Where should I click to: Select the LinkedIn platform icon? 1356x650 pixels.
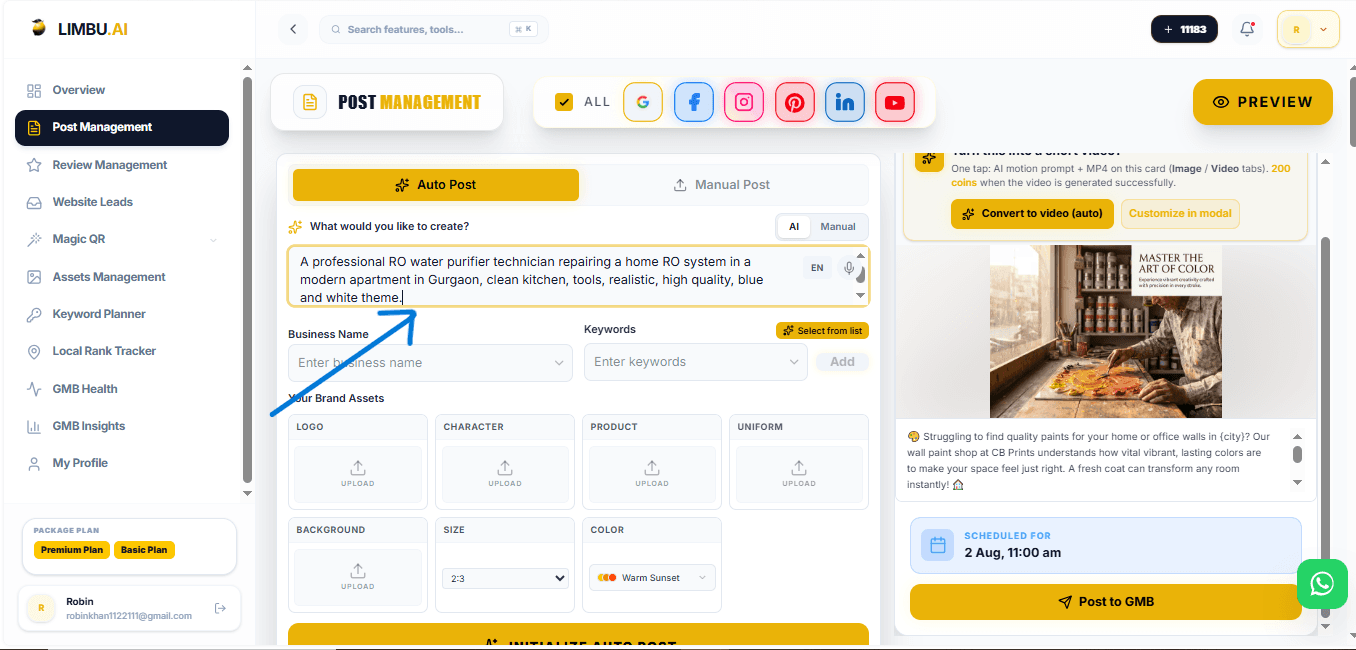click(x=845, y=102)
